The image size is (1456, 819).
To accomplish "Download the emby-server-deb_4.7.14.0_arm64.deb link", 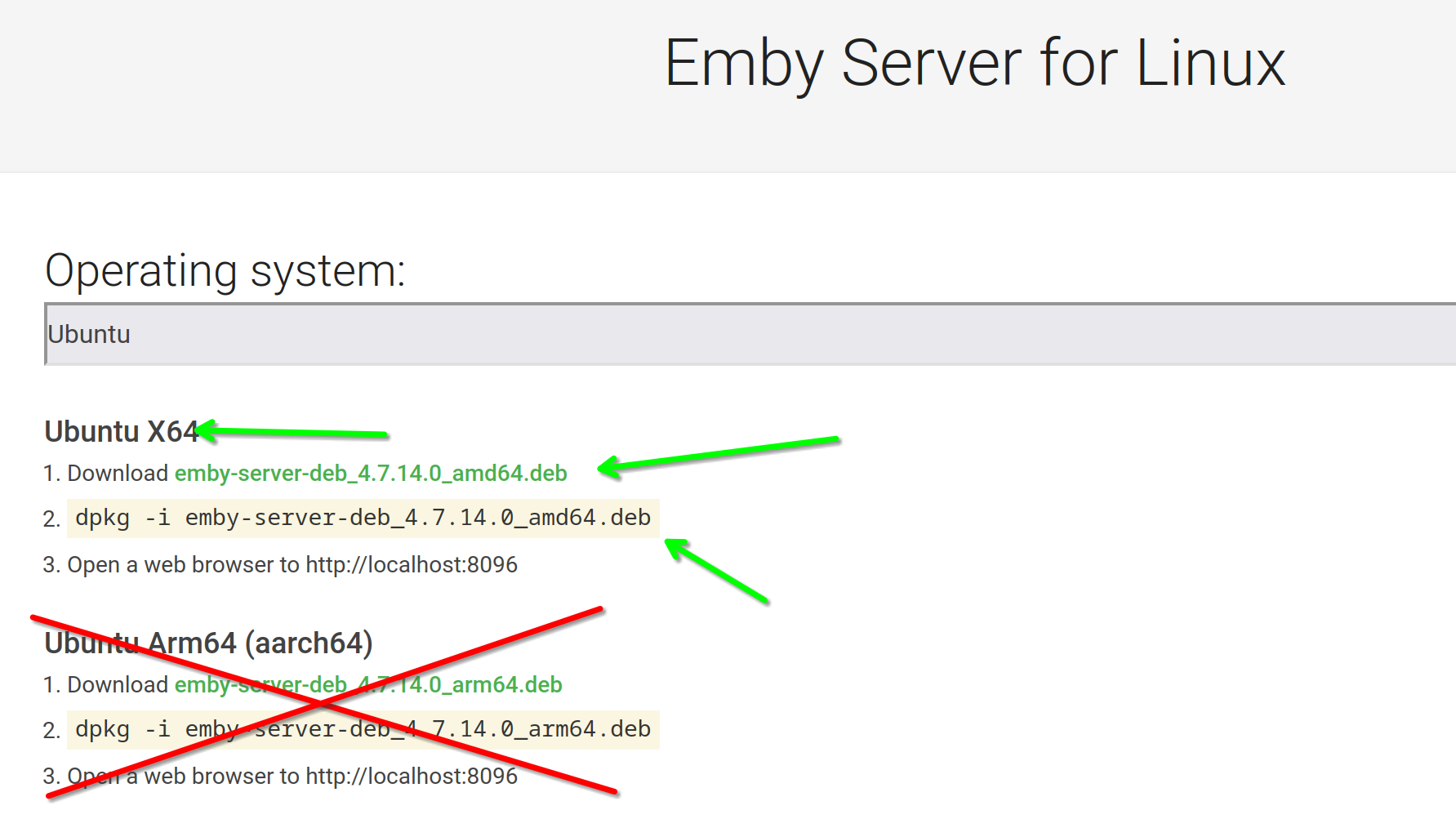I will (x=368, y=685).
